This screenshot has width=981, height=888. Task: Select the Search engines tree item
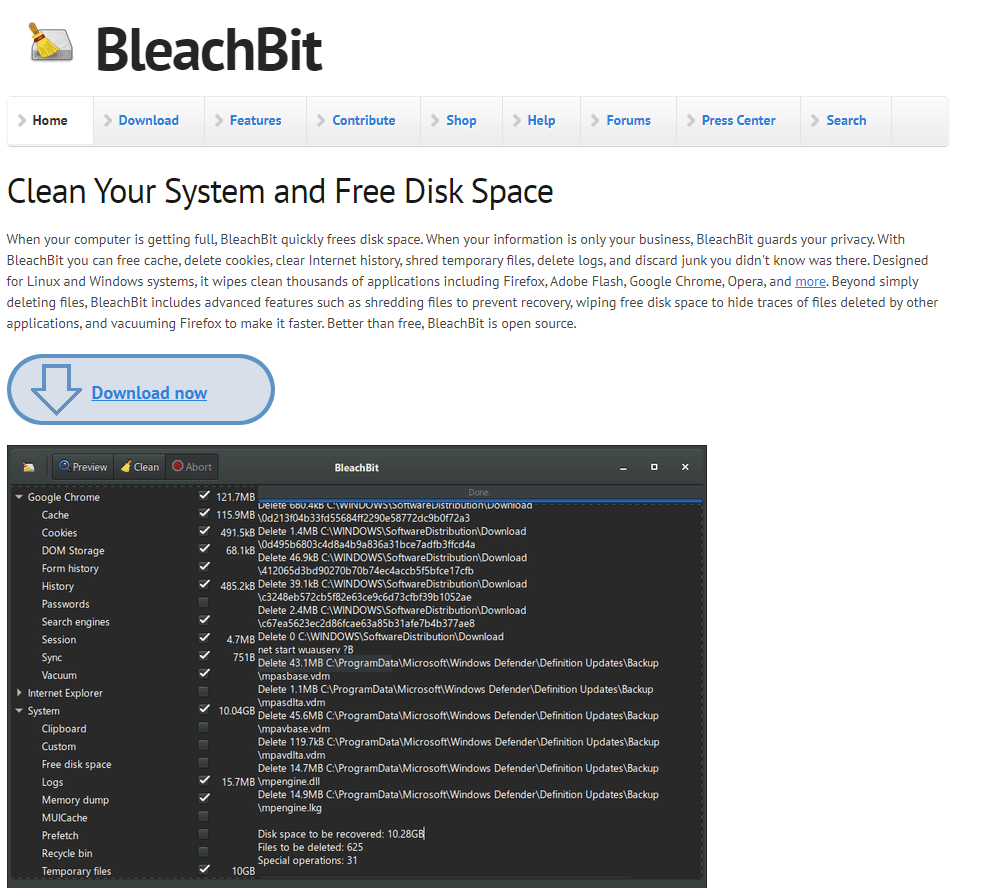pos(75,622)
